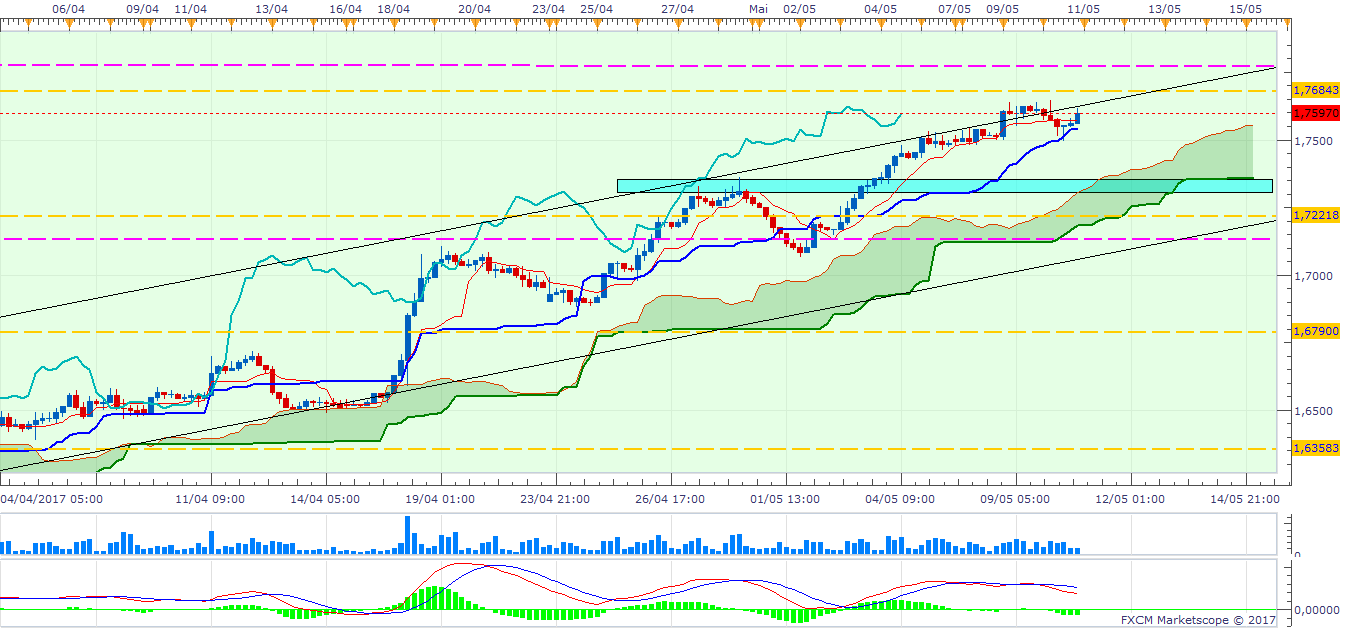The height and width of the screenshot is (628, 1349).
Task: Click the 1,6500 price axis label
Action: click(1311, 411)
